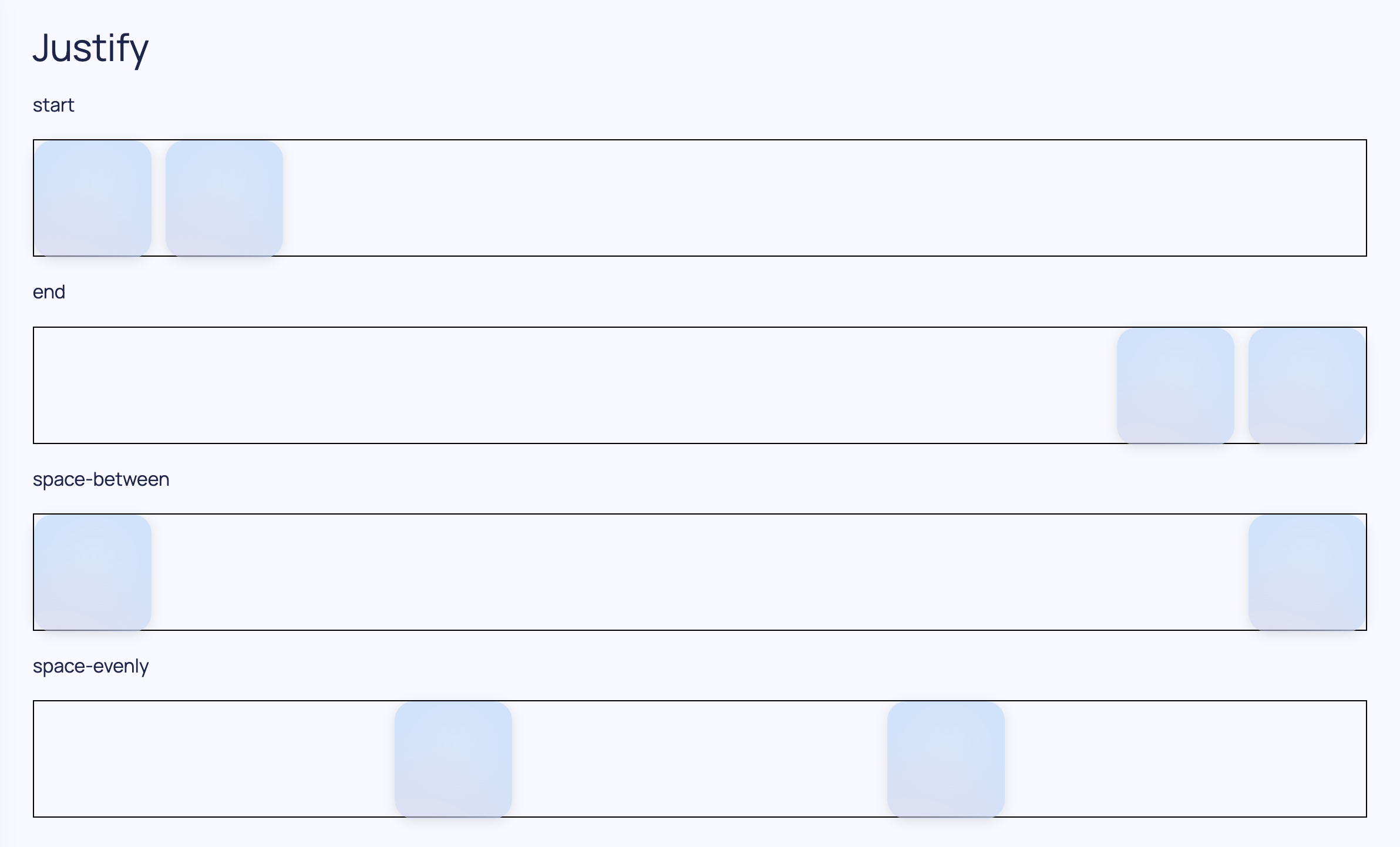Select the left box in the space-between row
Viewport: 1400px width, 847px height.
93,572
